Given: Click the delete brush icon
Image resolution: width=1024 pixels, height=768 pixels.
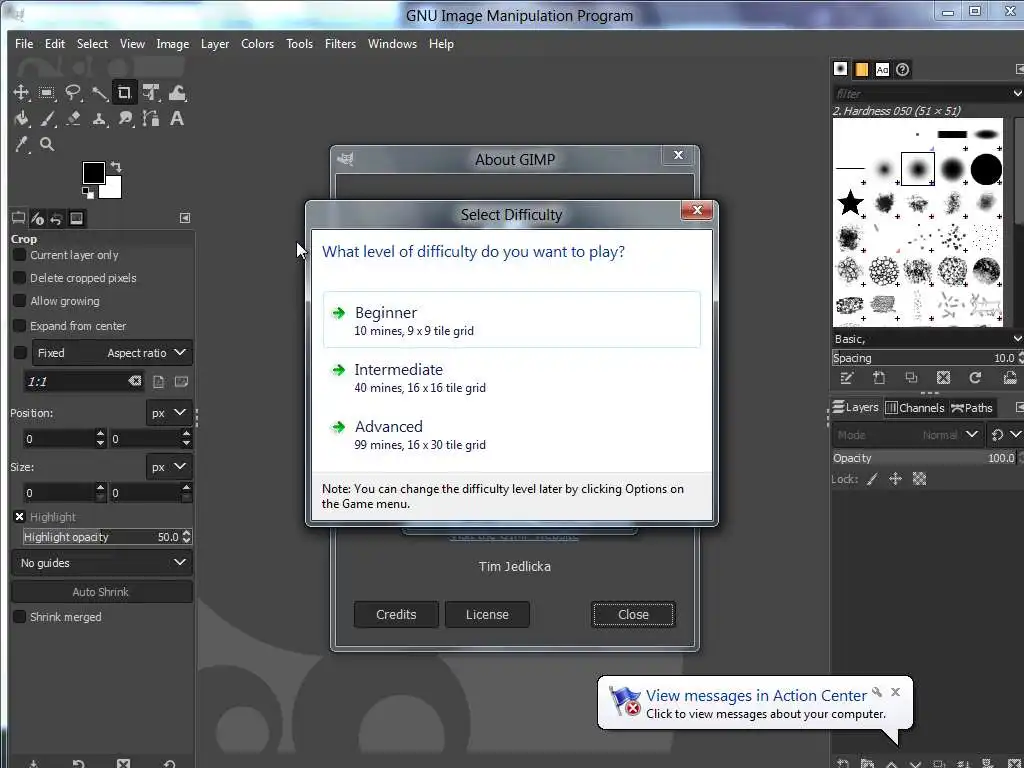Looking at the screenshot, I should [x=943, y=377].
